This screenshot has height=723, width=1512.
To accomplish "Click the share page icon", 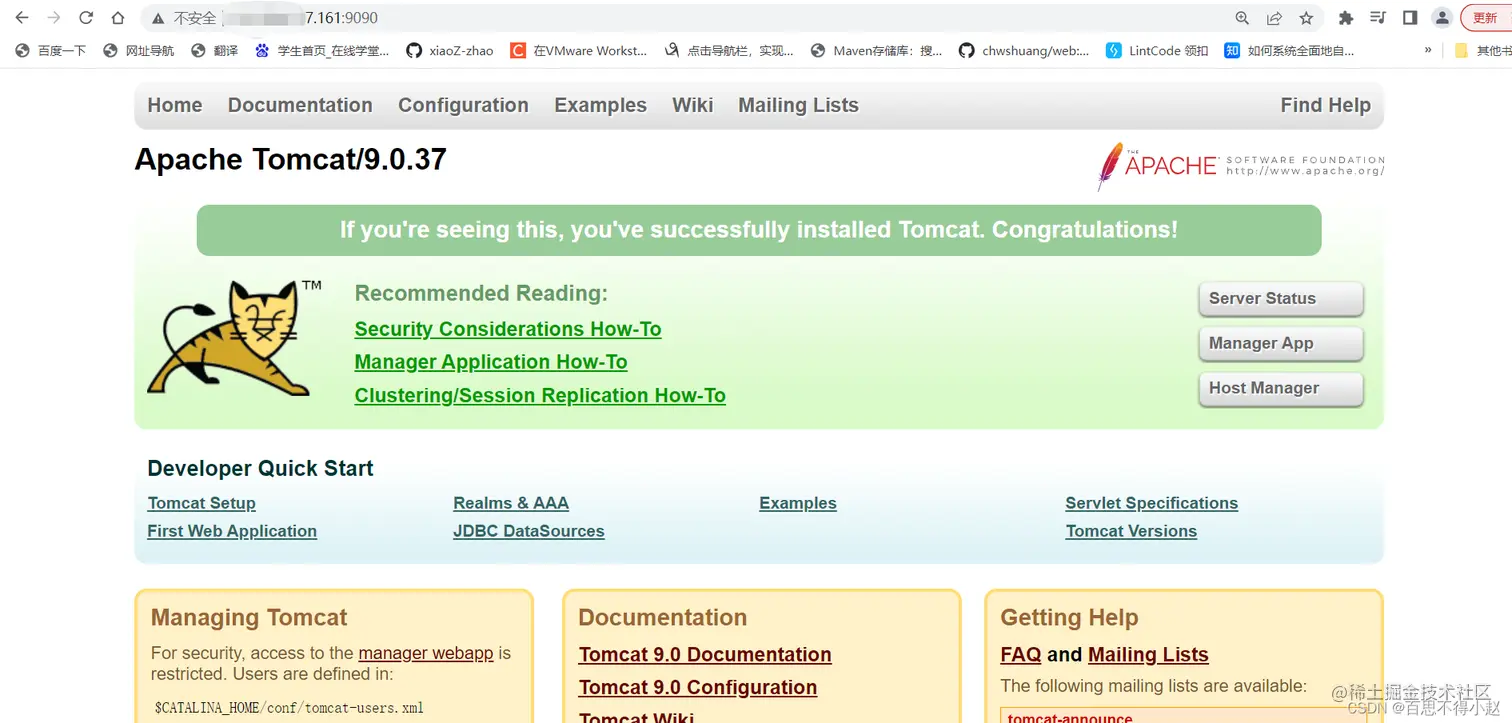I will pyautogui.click(x=1274, y=18).
